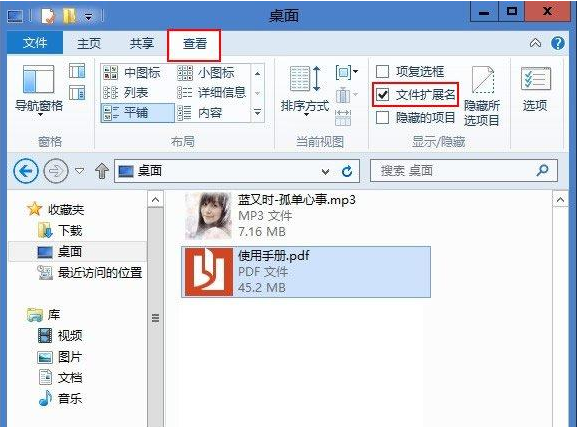
Task: Open the 视频 library
Action: 60,336
